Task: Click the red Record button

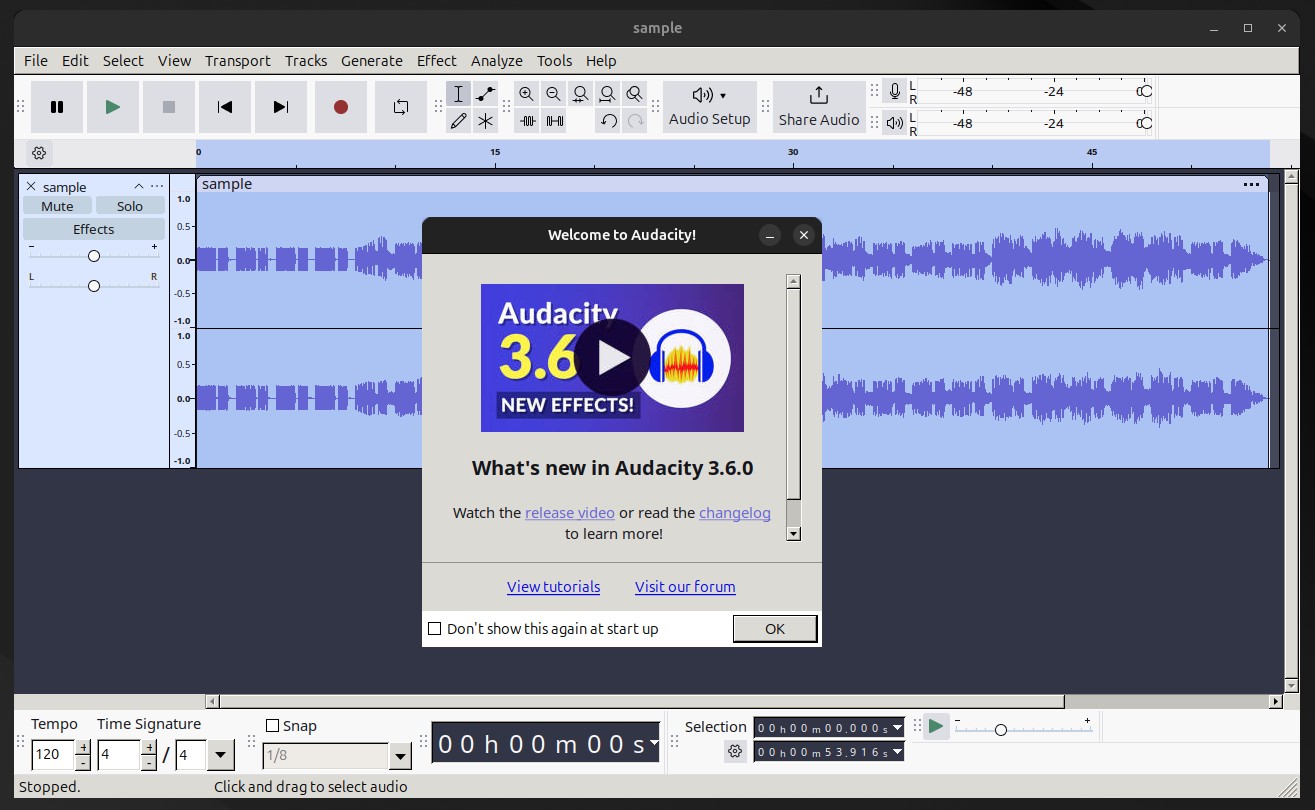Action: tap(341, 107)
